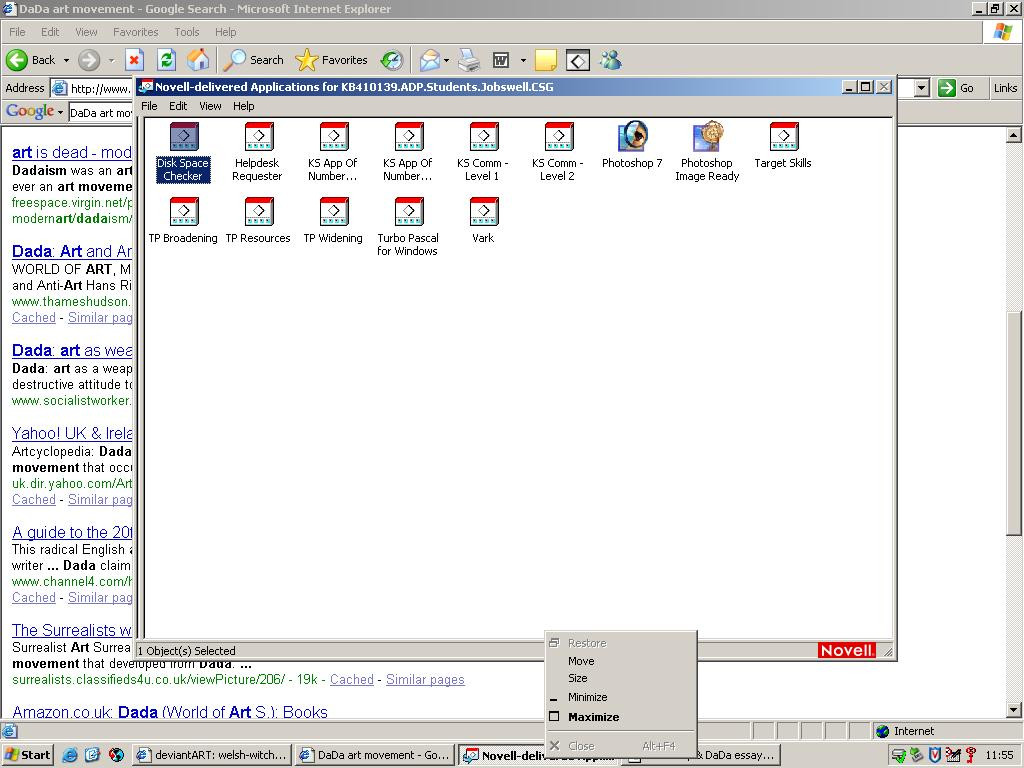Click the yellow note icon in IE toolbar
Image resolution: width=1024 pixels, height=768 pixels.
(545, 61)
